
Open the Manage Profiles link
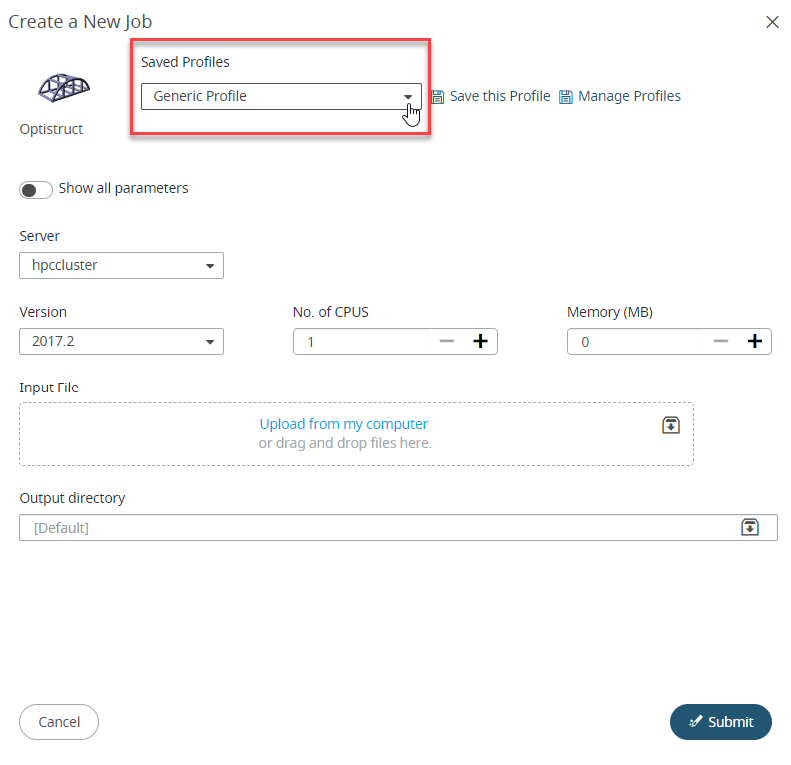point(629,97)
